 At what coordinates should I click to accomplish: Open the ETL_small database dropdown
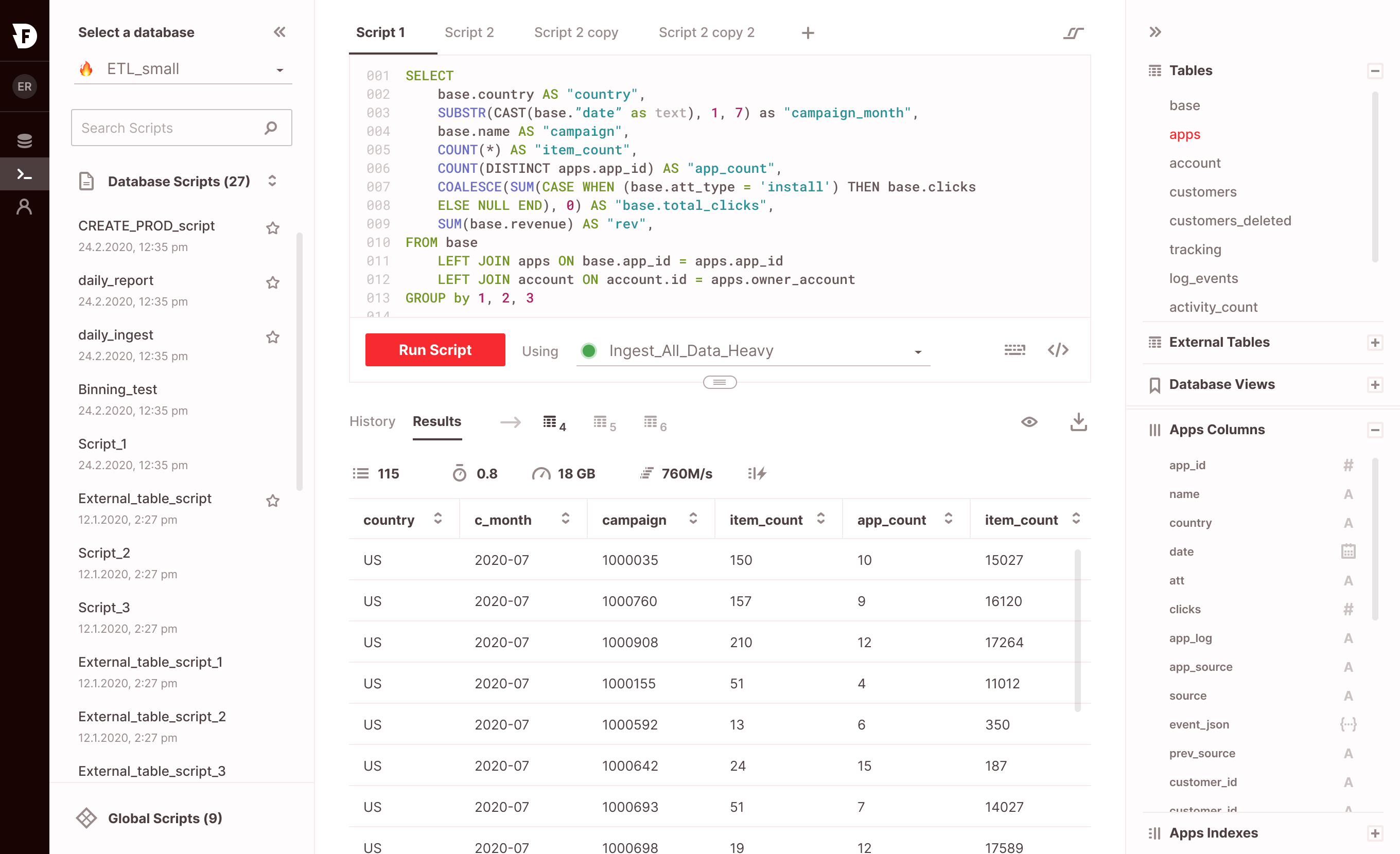click(279, 70)
